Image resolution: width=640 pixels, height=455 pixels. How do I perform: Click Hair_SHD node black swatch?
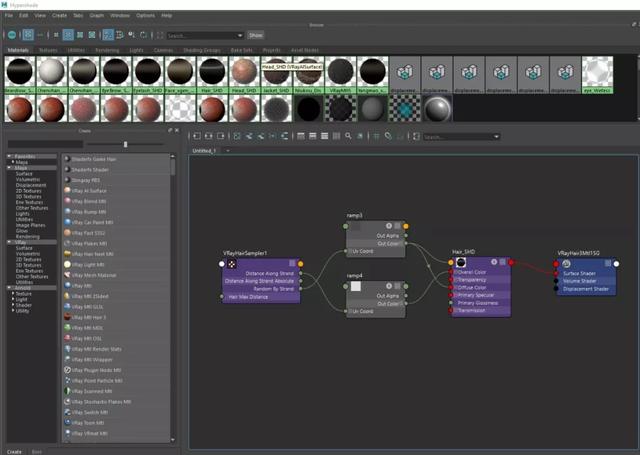pos(461,262)
